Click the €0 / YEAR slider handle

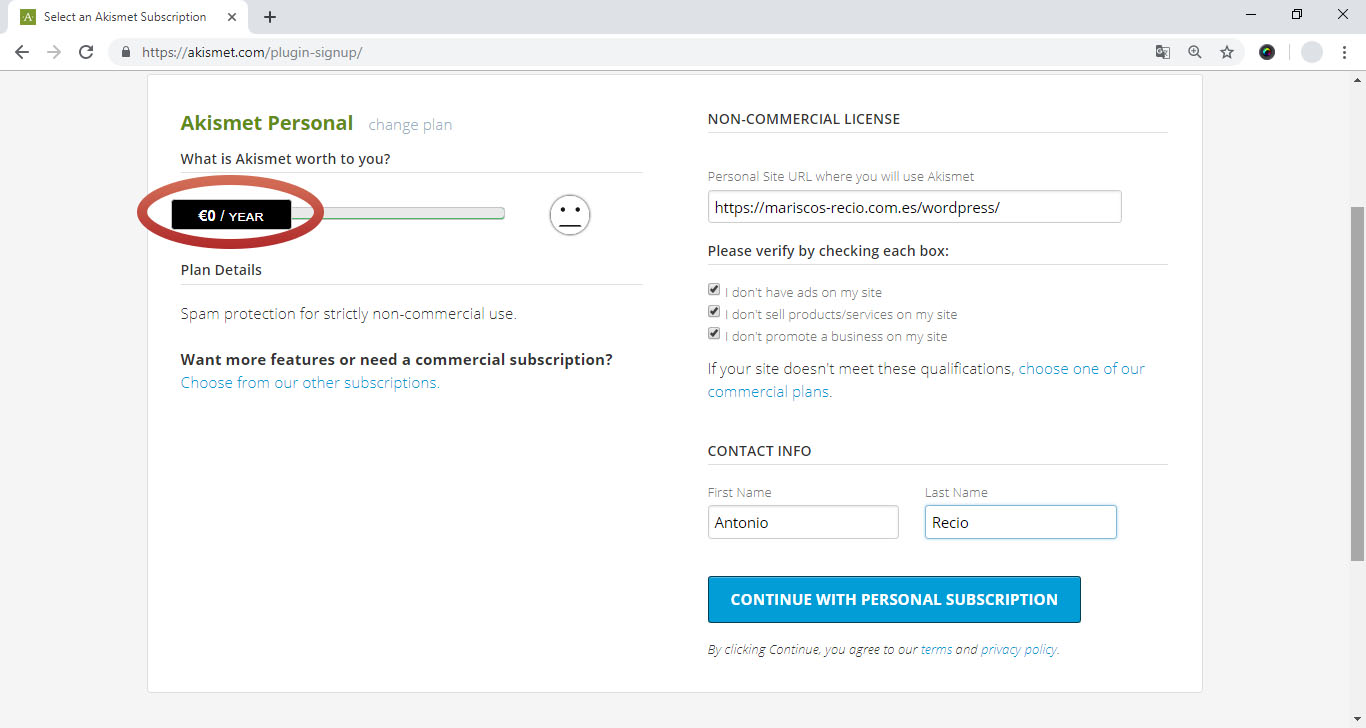coord(231,215)
